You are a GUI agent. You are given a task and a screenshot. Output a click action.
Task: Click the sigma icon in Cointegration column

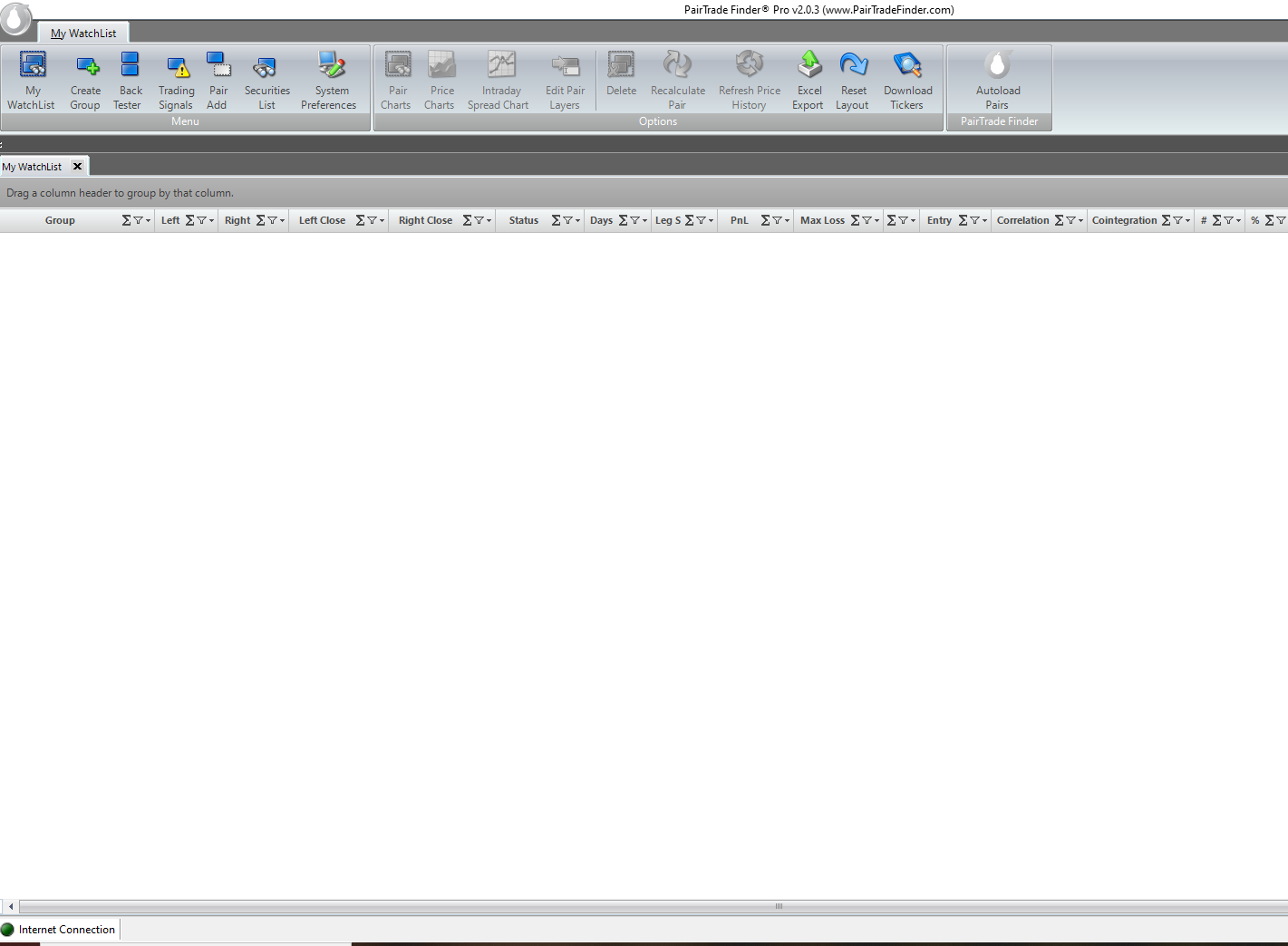1167,220
